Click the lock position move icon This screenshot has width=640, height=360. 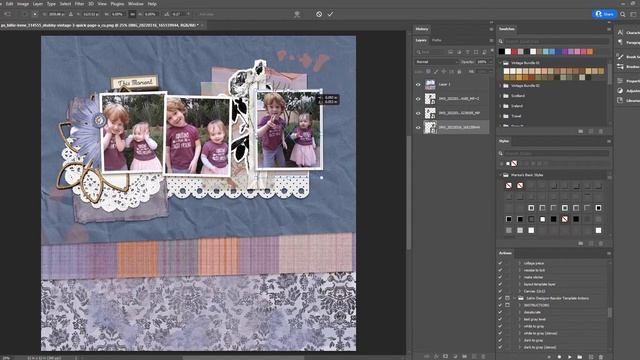pos(444,71)
